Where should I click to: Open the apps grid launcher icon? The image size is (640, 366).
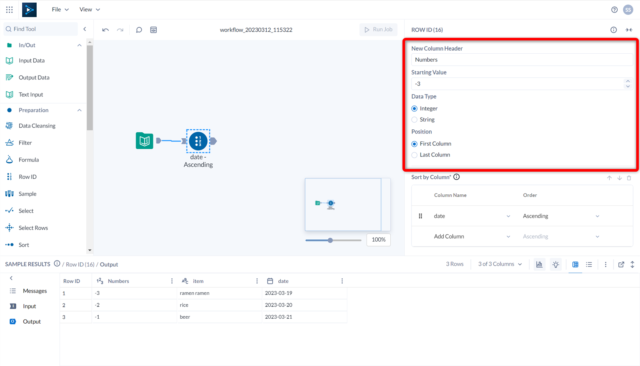(9, 9)
